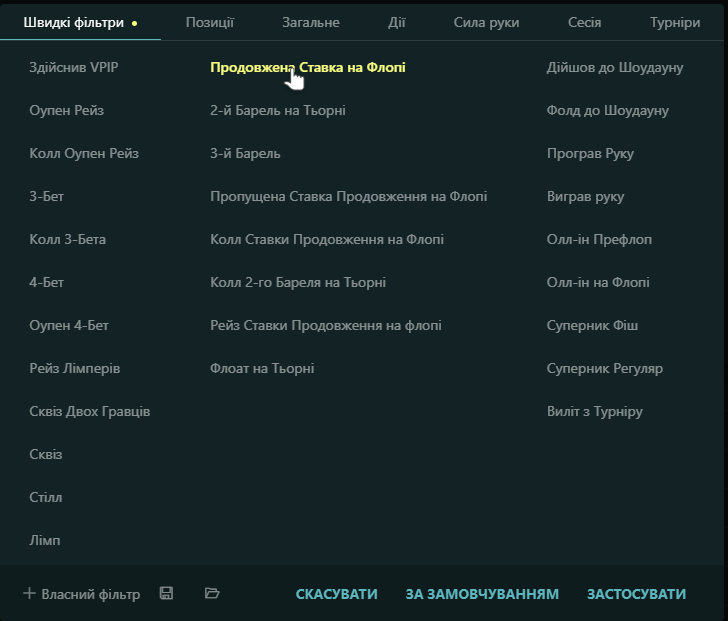
Task: Enable the Олл-ін Префлоп filter
Action: click(599, 239)
